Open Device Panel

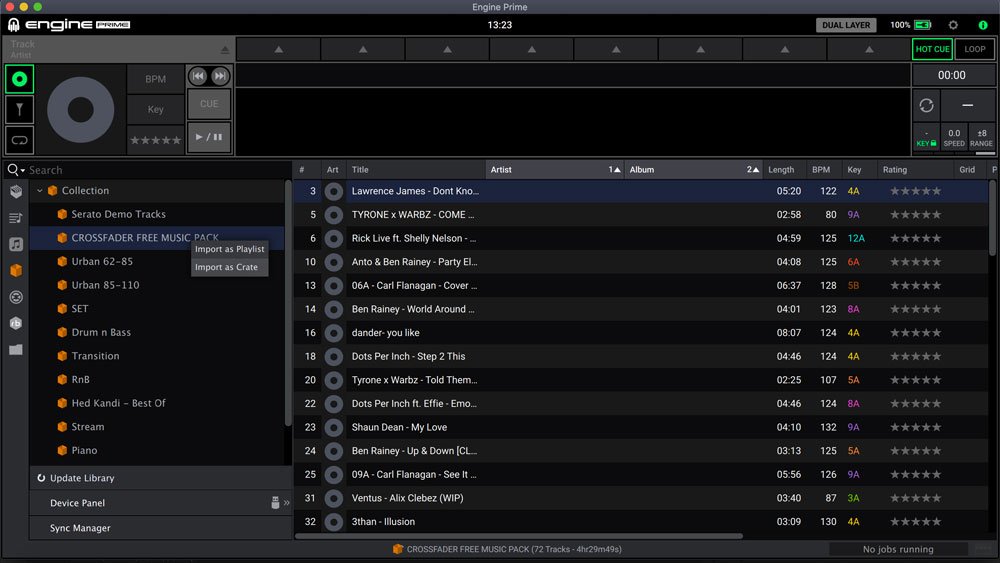pyautogui.click(x=77, y=503)
